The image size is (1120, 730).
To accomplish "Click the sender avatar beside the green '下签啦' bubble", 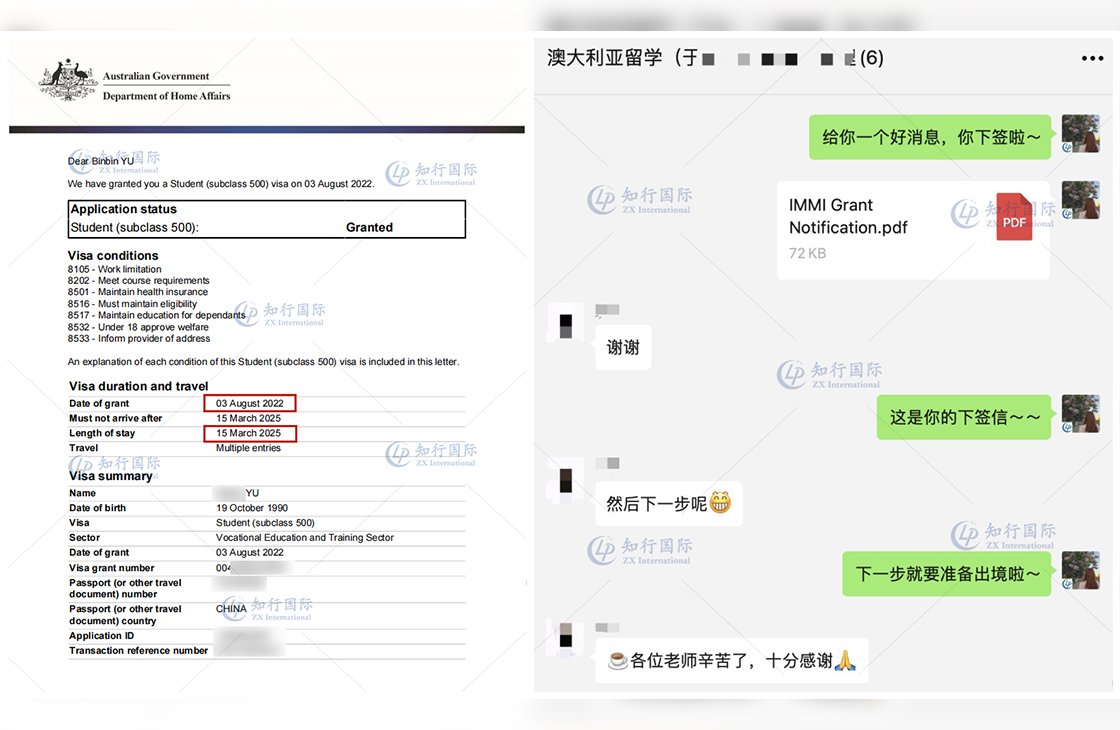I will 1081,133.
